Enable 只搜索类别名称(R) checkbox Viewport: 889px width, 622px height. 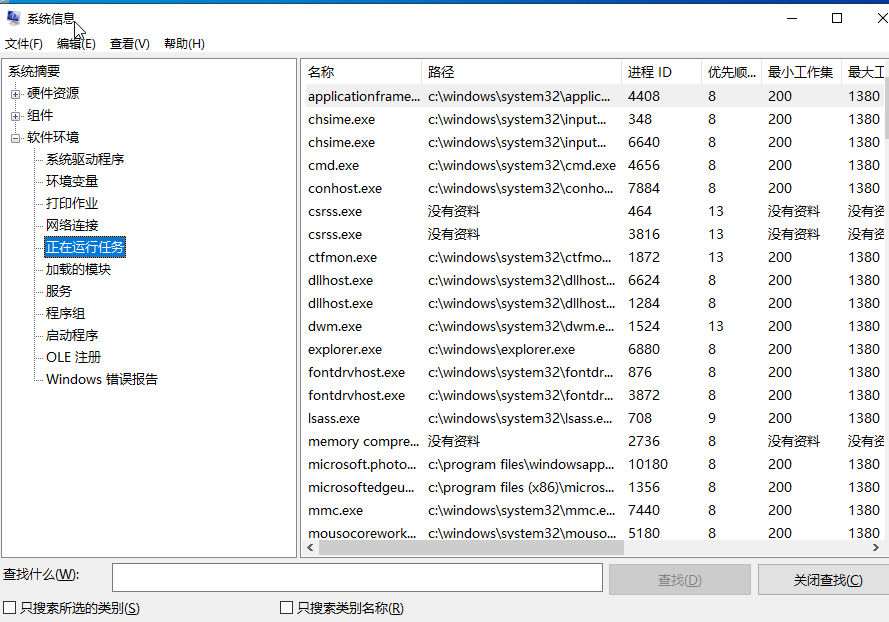click(286, 608)
